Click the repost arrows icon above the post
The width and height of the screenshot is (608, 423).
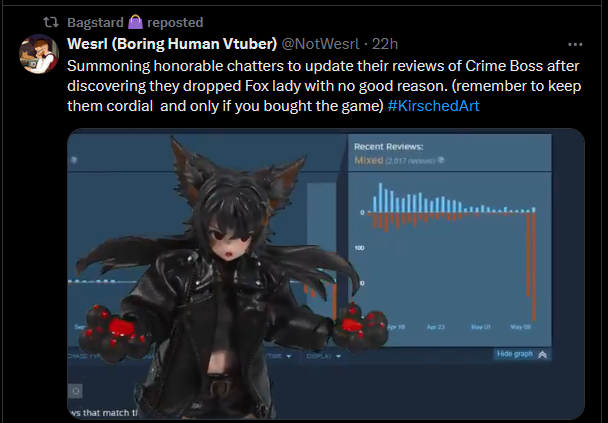point(51,22)
